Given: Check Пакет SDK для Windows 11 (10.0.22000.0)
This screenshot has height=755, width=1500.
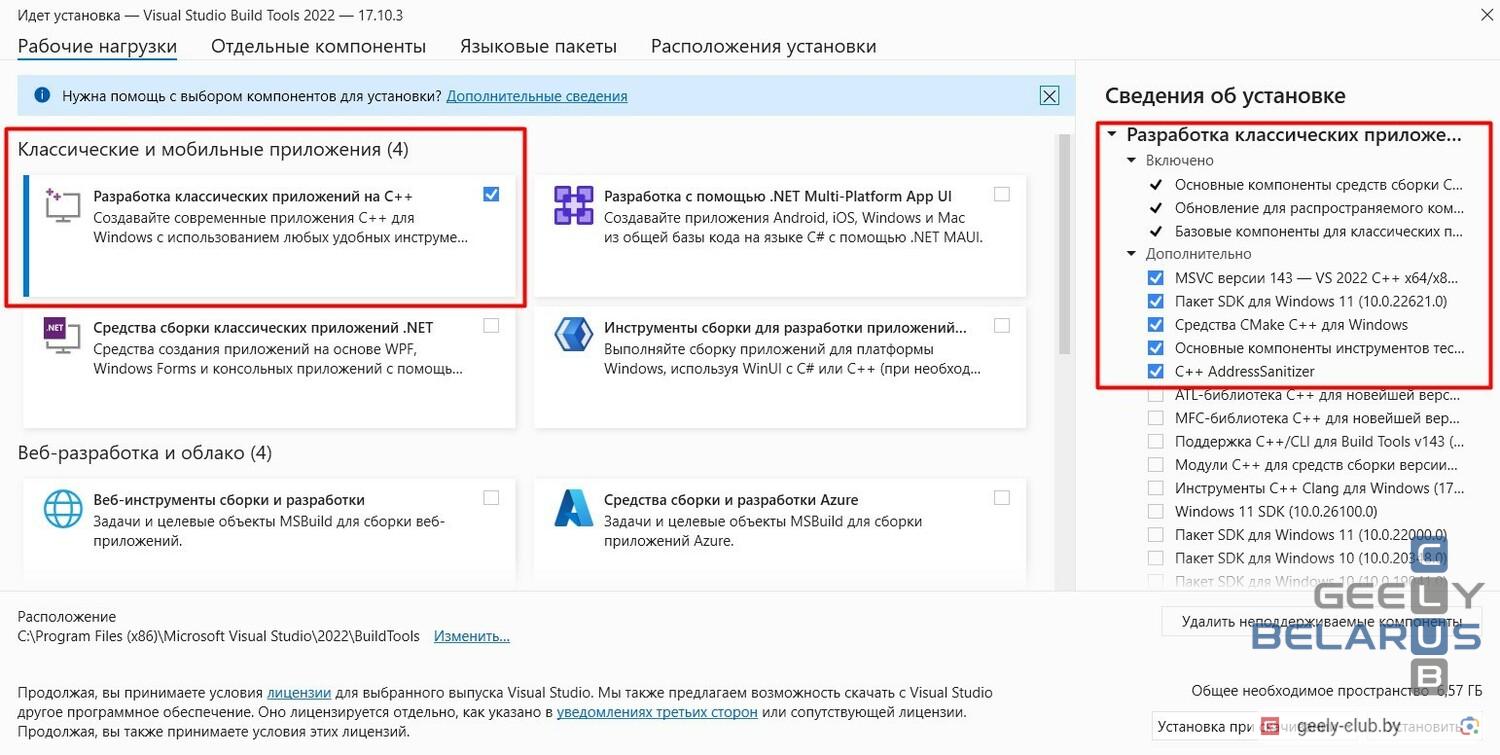Looking at the screenshot, I should click(1156, 534).
